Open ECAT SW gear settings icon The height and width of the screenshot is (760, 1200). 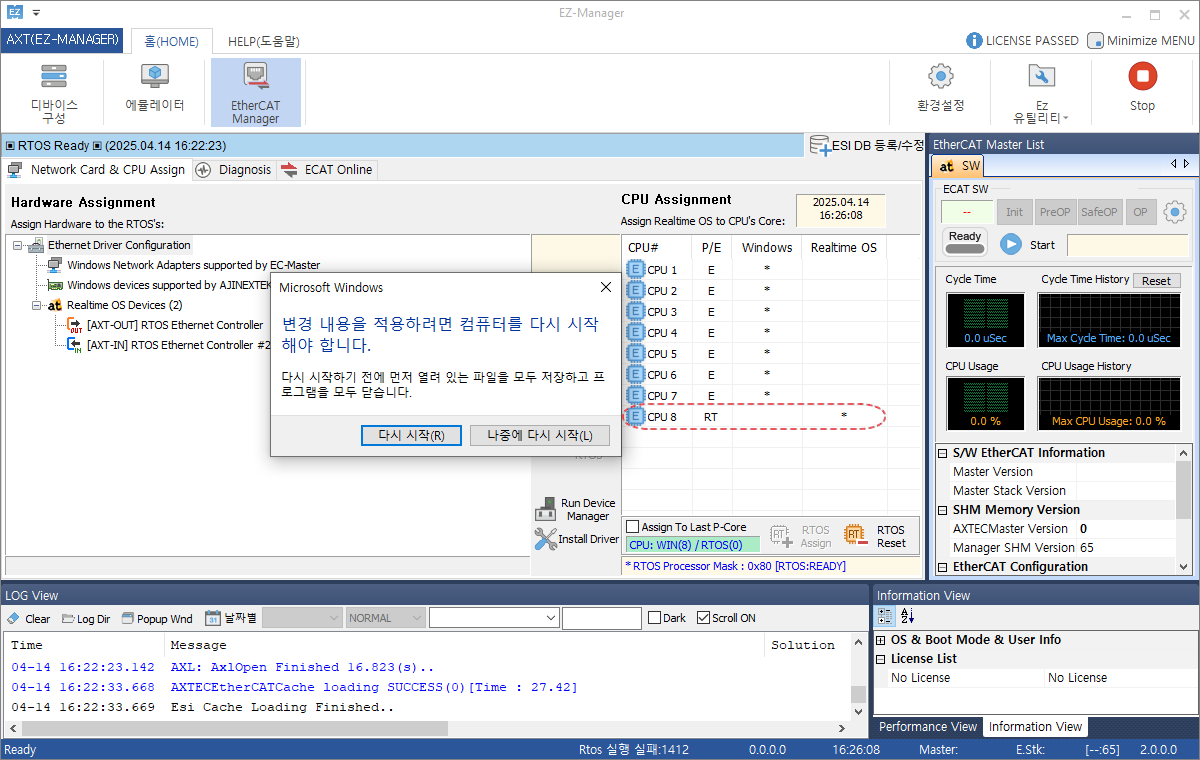point(1174,212)
